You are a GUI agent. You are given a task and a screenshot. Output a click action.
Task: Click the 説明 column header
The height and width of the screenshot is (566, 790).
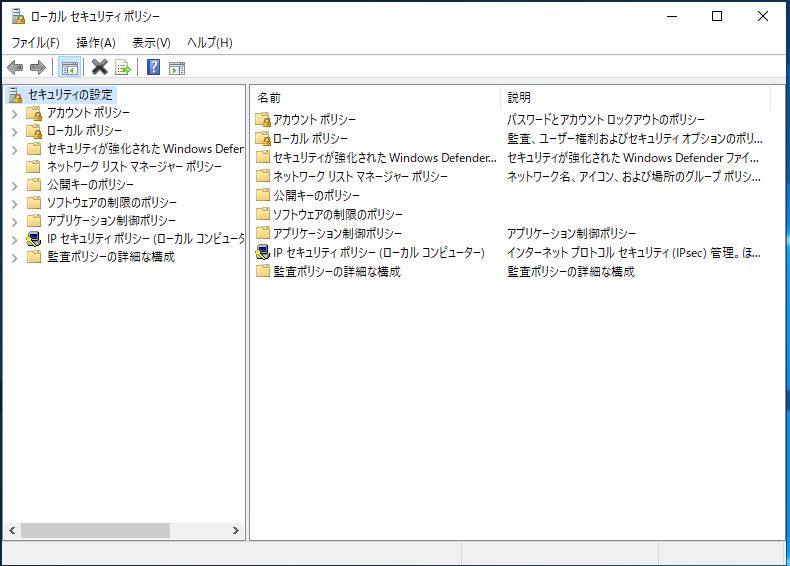point(634,97)
